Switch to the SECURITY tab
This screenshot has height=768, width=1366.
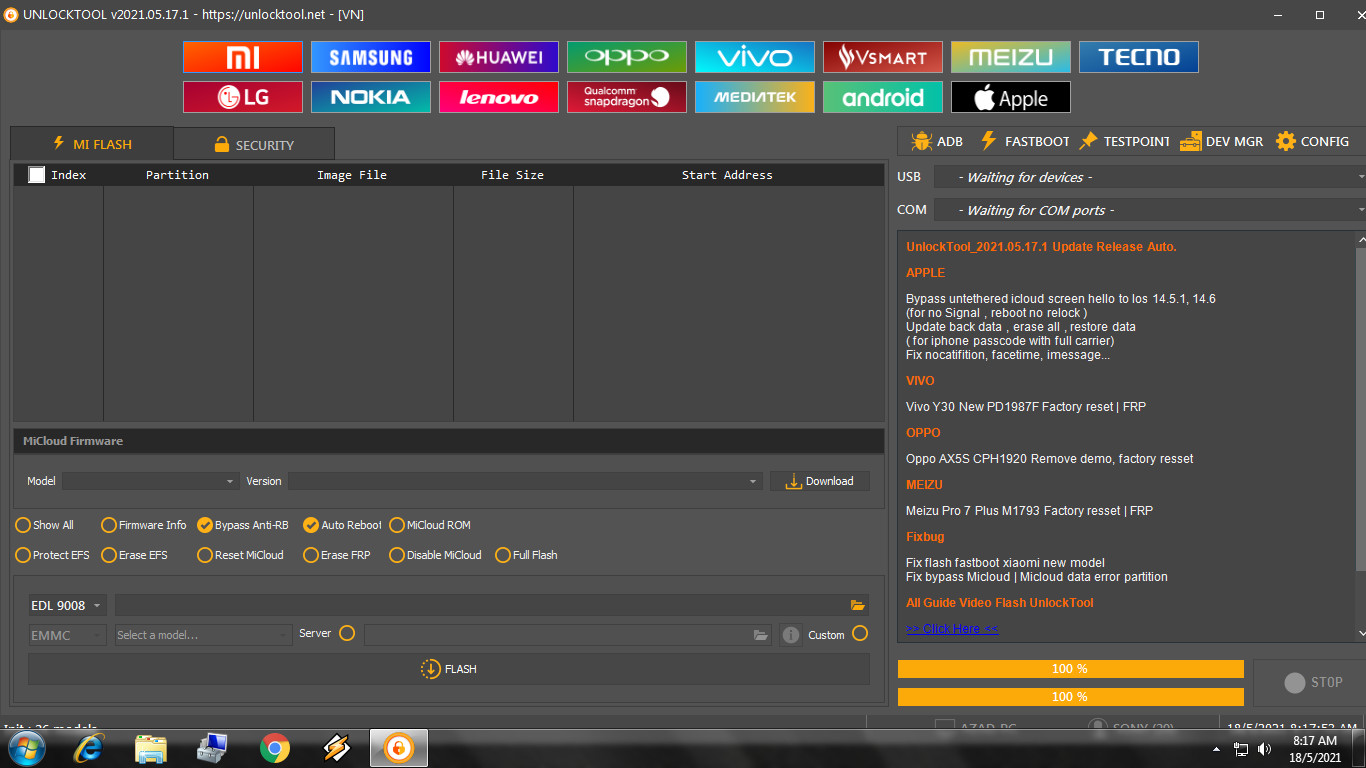(x=254, y=145)
